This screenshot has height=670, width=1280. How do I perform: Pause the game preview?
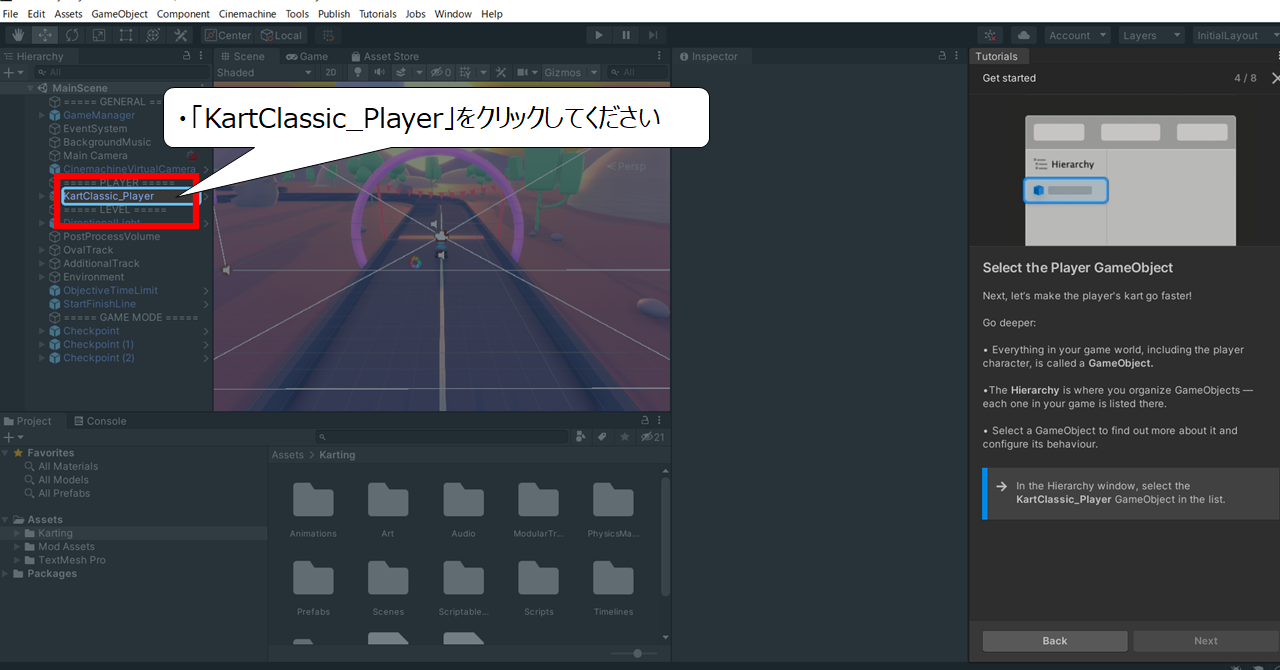point(626,35)
